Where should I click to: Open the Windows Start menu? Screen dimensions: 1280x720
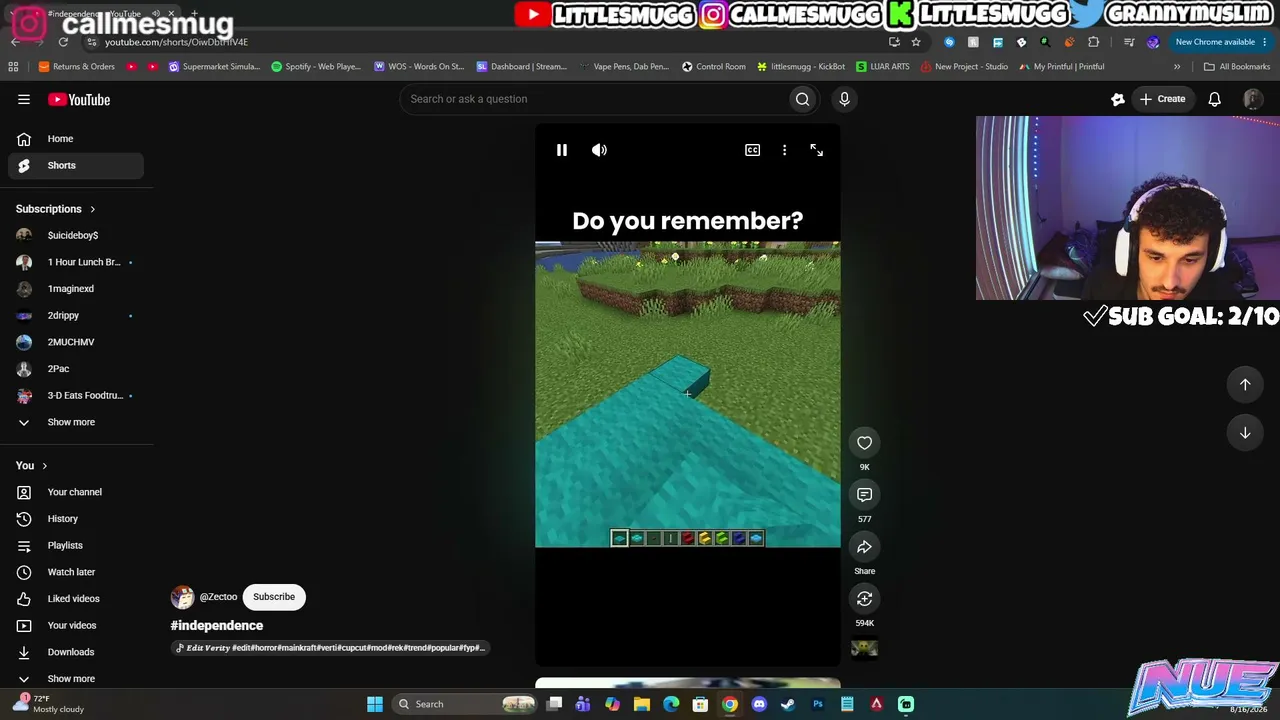[x=375, y=704]
